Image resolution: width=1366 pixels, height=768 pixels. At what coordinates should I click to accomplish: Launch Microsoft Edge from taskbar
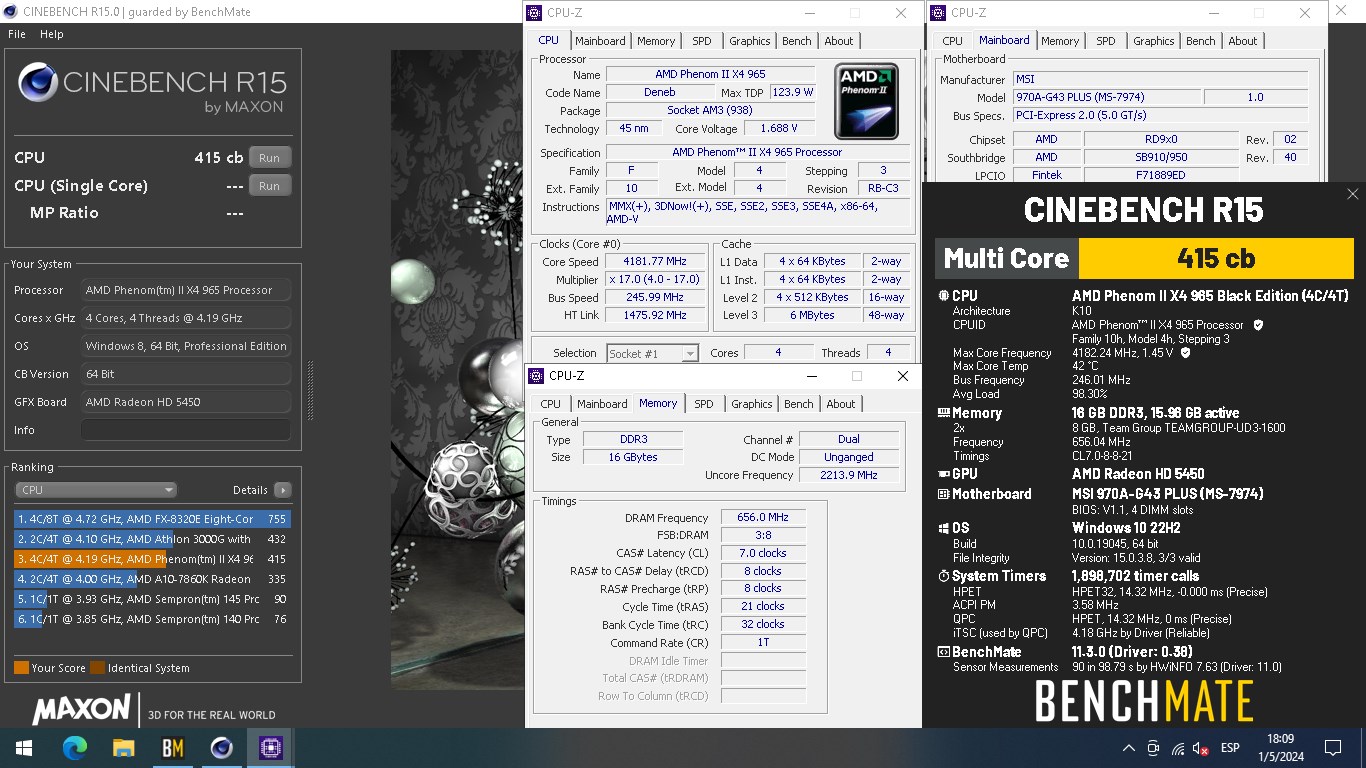pos(75,748)
